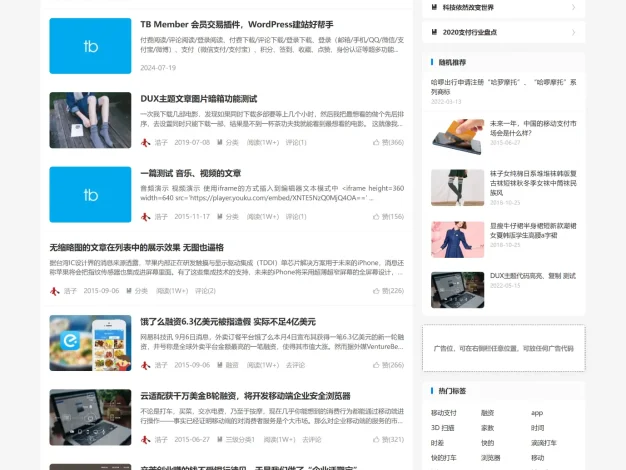The image size is (626, 470).
Task: Open tb thumbnail of 音乐、视频 article
Action: [x=90, y=194]
